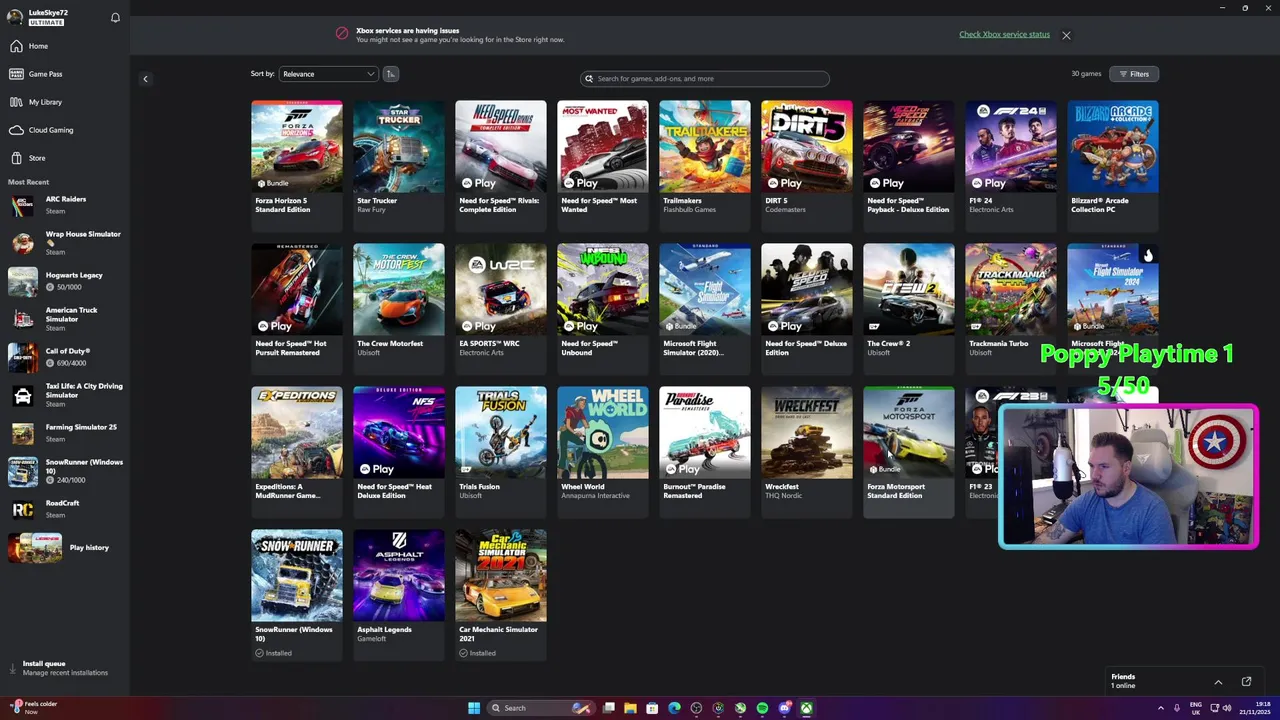The image size is (1280, 720).
Task: Open File Explorer from the taskbar
Action: (x=630, y=708)
